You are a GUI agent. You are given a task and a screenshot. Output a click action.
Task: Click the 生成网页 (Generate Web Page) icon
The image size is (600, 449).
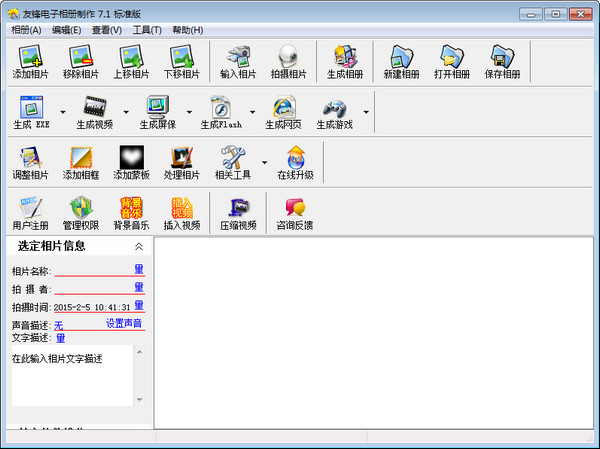(284, 107)
